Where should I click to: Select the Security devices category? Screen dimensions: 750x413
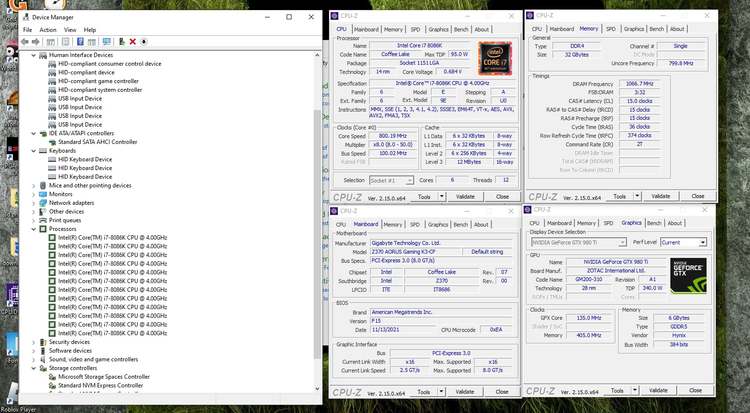[x=69, y=342]
